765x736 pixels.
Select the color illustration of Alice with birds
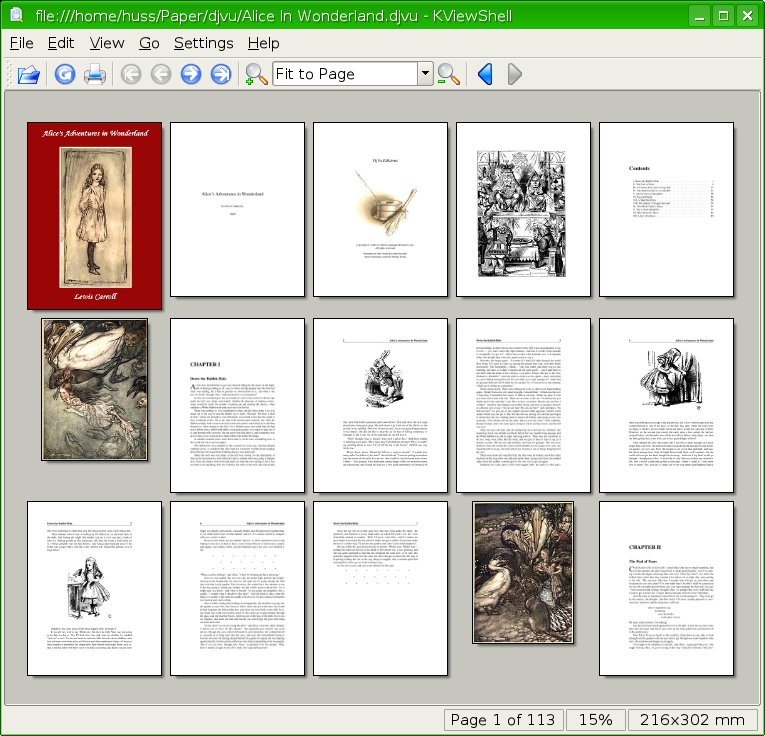[x=94, y=389]
